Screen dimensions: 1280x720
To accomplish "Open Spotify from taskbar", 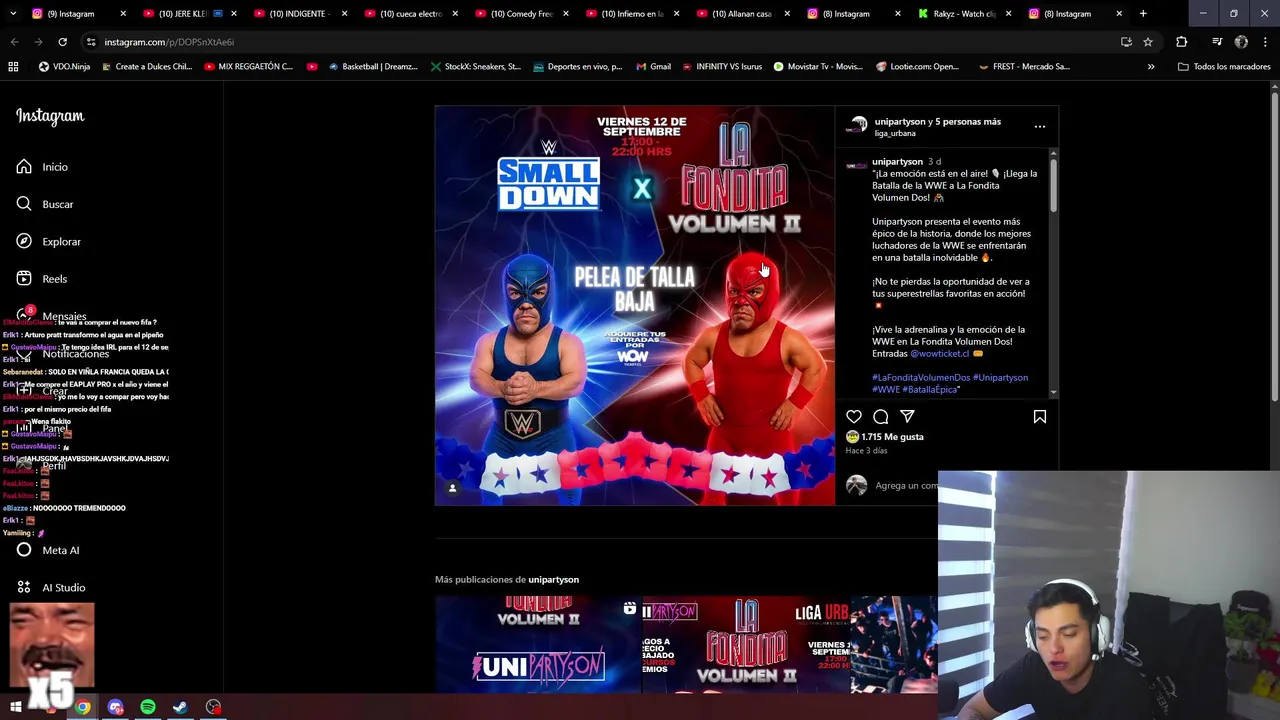I will (148, 707).
